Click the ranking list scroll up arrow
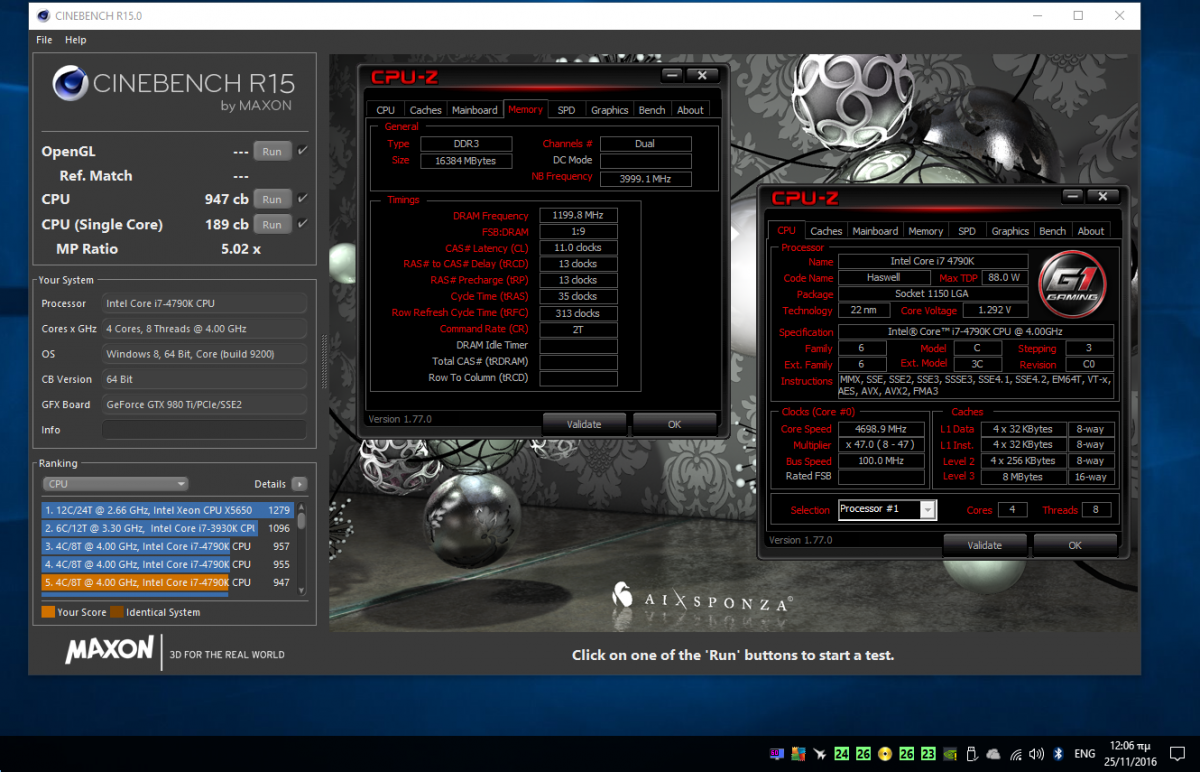Image resolution: width=1200 pixels, height=772 pixels. (x=301, y=508)
